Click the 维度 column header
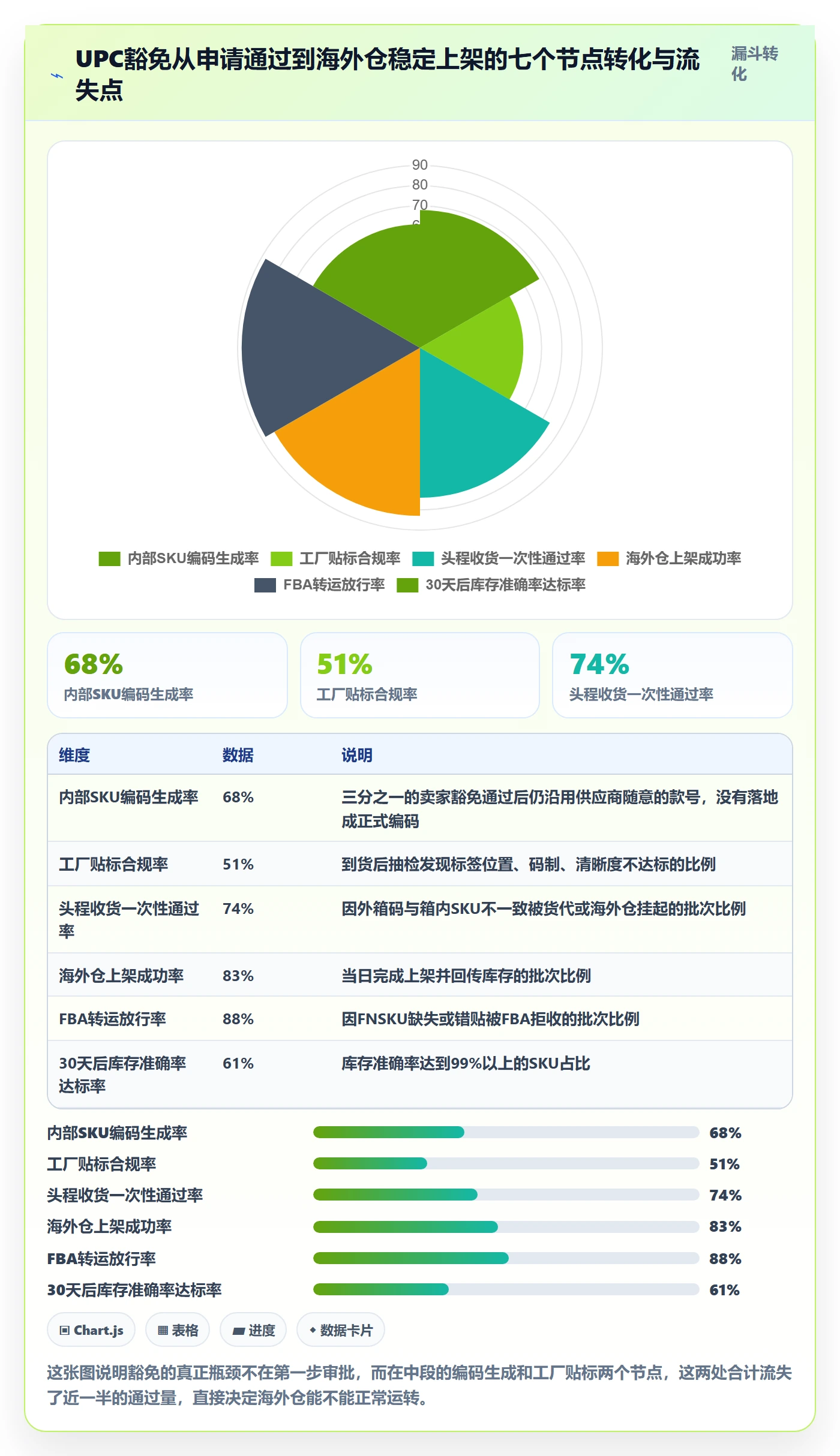 point(74,755)
